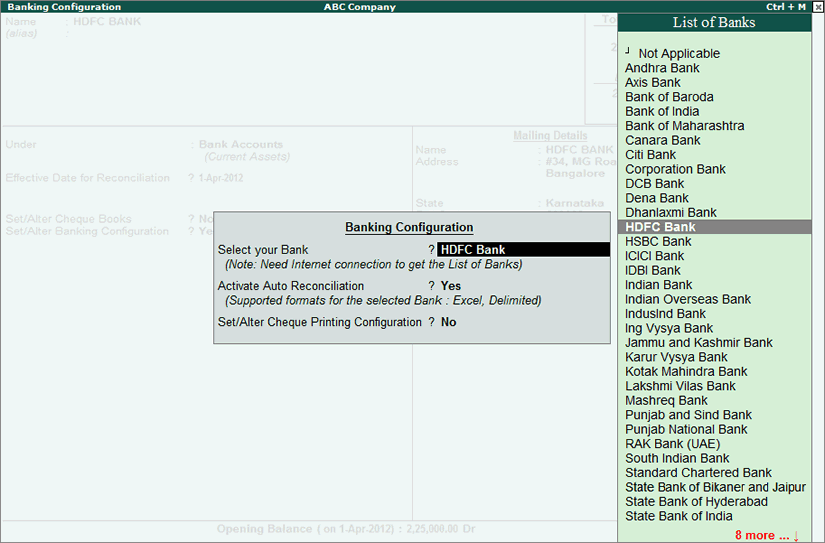This screenshot has height=543, width=825.
Task: Select Jammu and Kashmir Bank
Action: [699, 343]
